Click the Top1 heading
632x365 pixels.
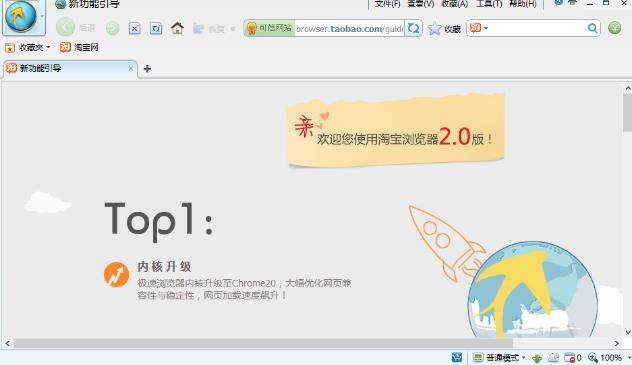click(x=159, y=221)
